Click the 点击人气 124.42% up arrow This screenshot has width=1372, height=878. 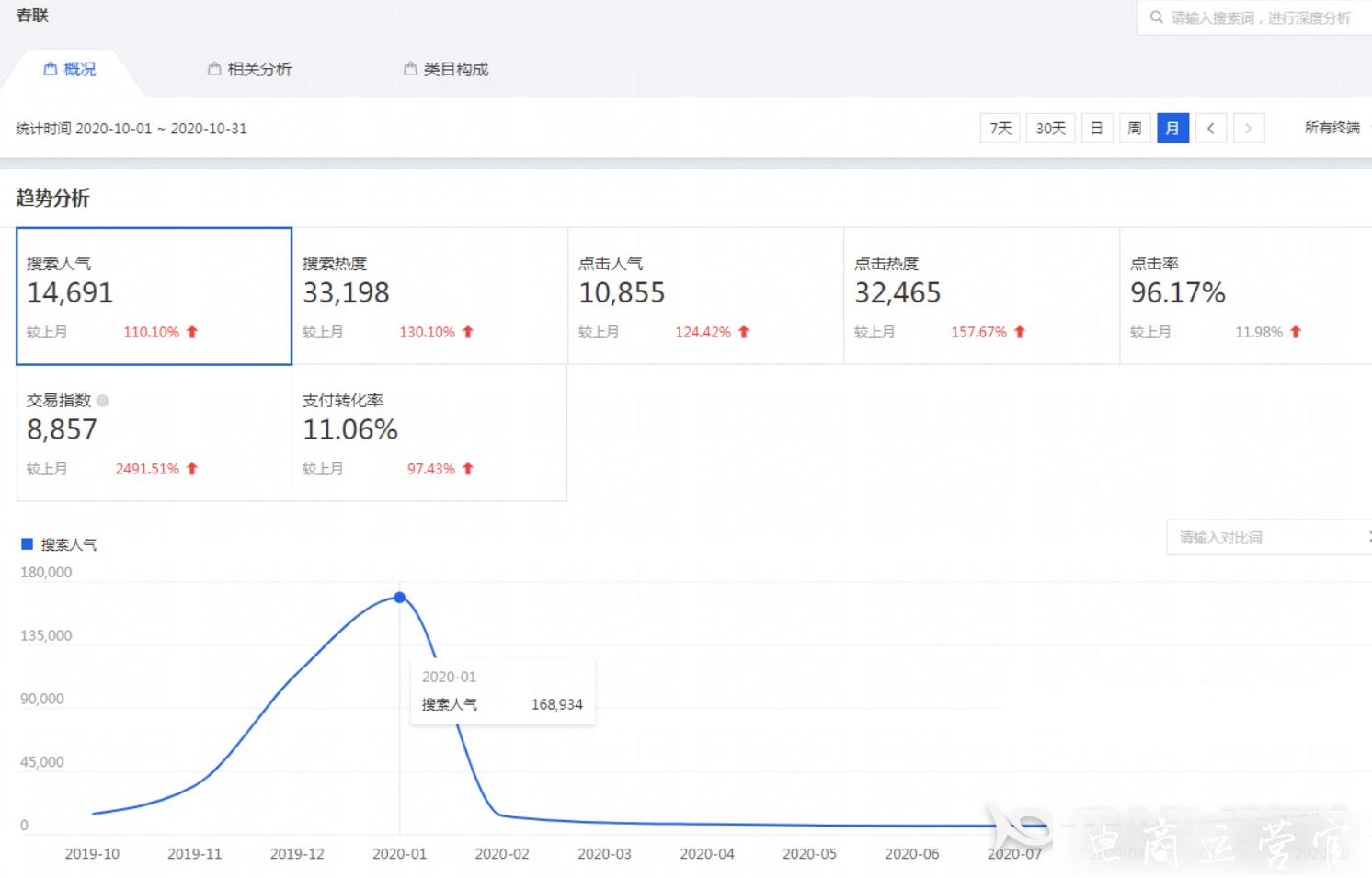[x=744, y=332]
